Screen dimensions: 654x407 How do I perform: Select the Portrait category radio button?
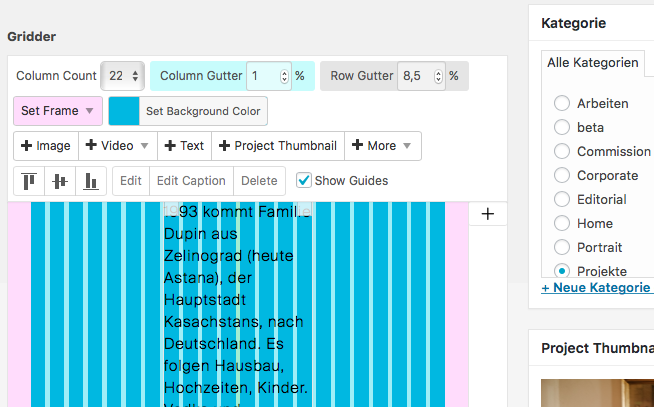[x=562, y=247]
